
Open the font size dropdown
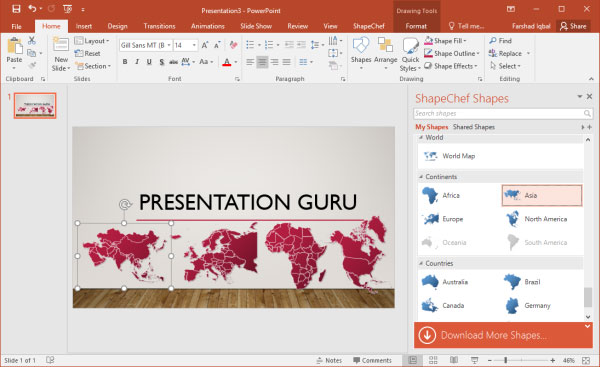pos(194,45)
